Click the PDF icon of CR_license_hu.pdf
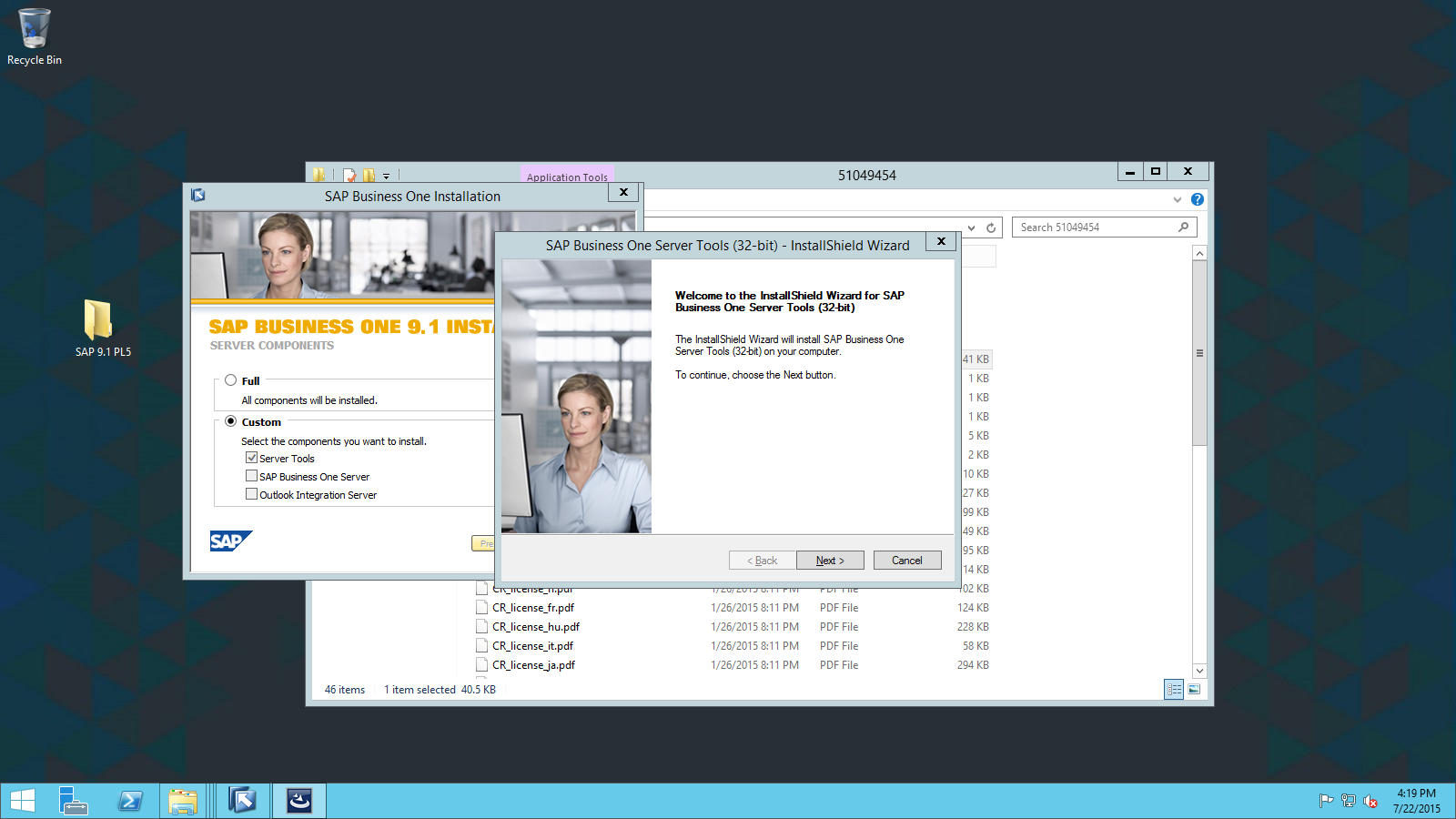1456x819 pixels. [482, 627]
